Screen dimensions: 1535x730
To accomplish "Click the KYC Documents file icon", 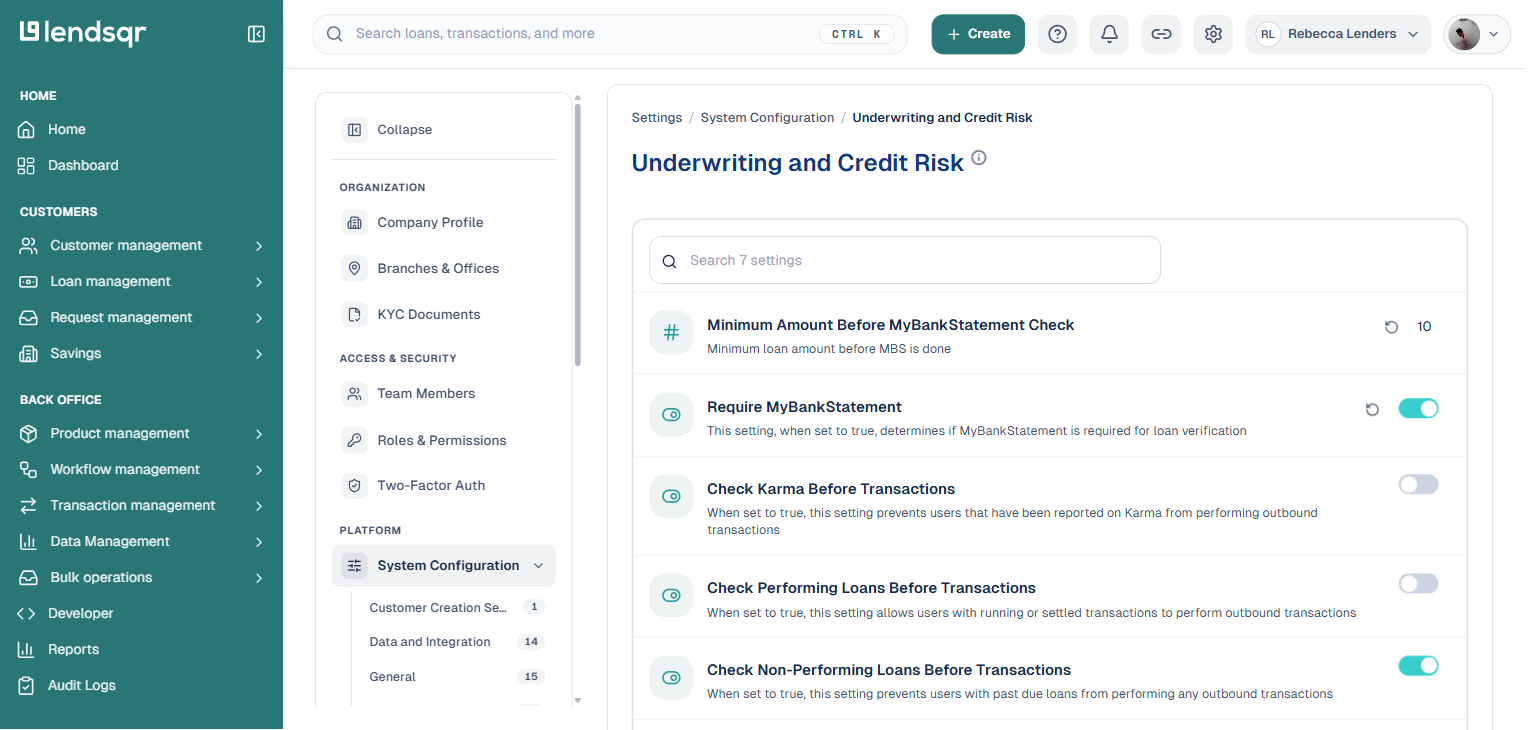I will pos(354,315).
